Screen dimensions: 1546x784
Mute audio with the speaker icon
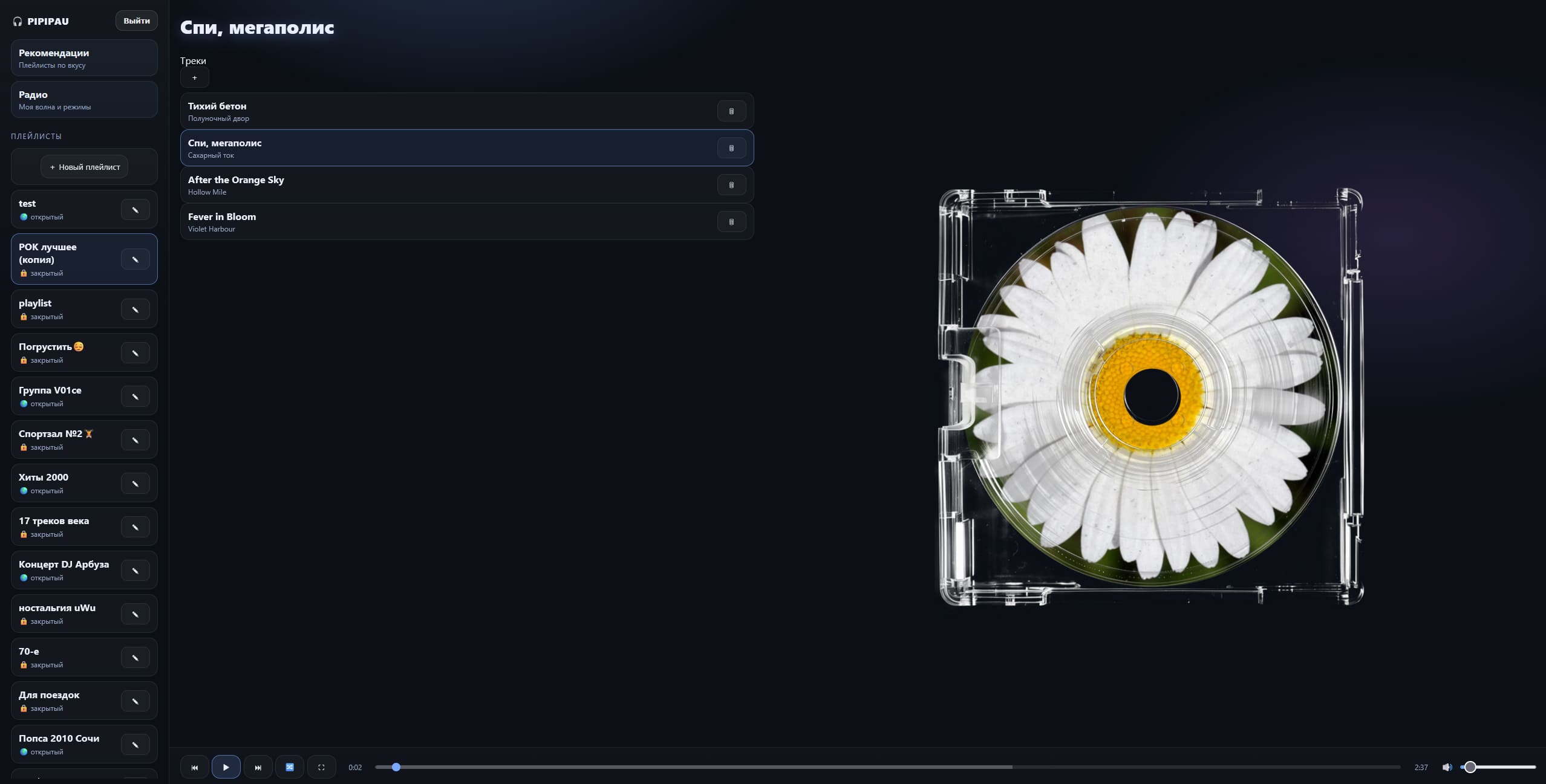1447,767
